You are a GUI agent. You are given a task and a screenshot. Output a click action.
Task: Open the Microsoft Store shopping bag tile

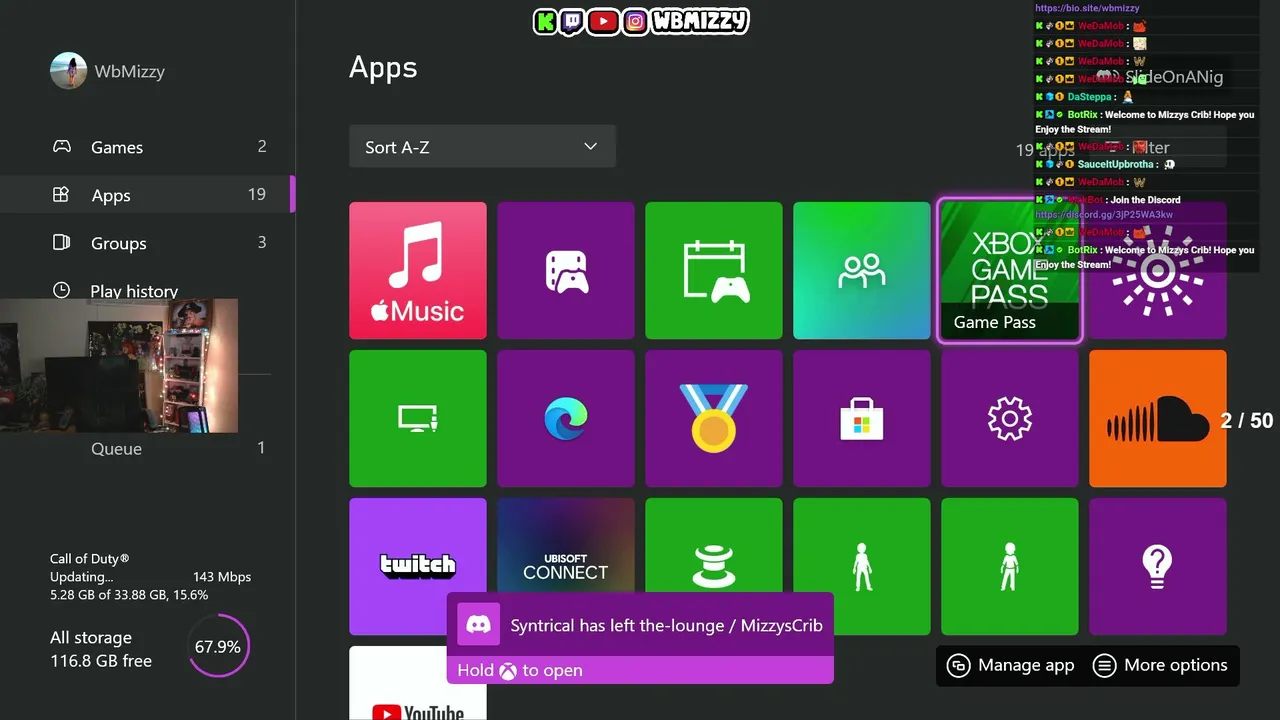[x=862, y=419]
